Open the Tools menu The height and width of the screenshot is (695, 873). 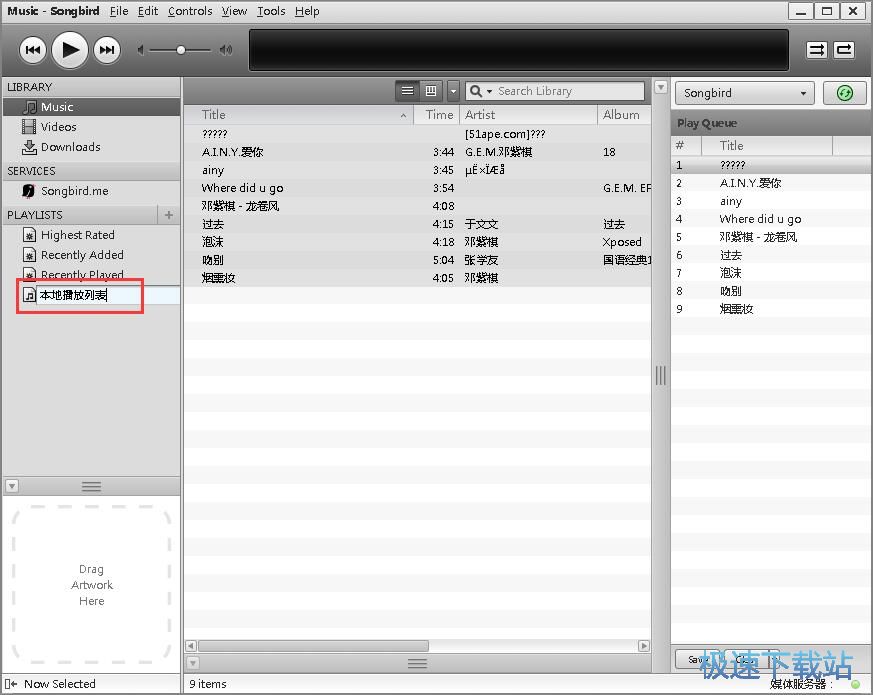[x=271, y=11]
